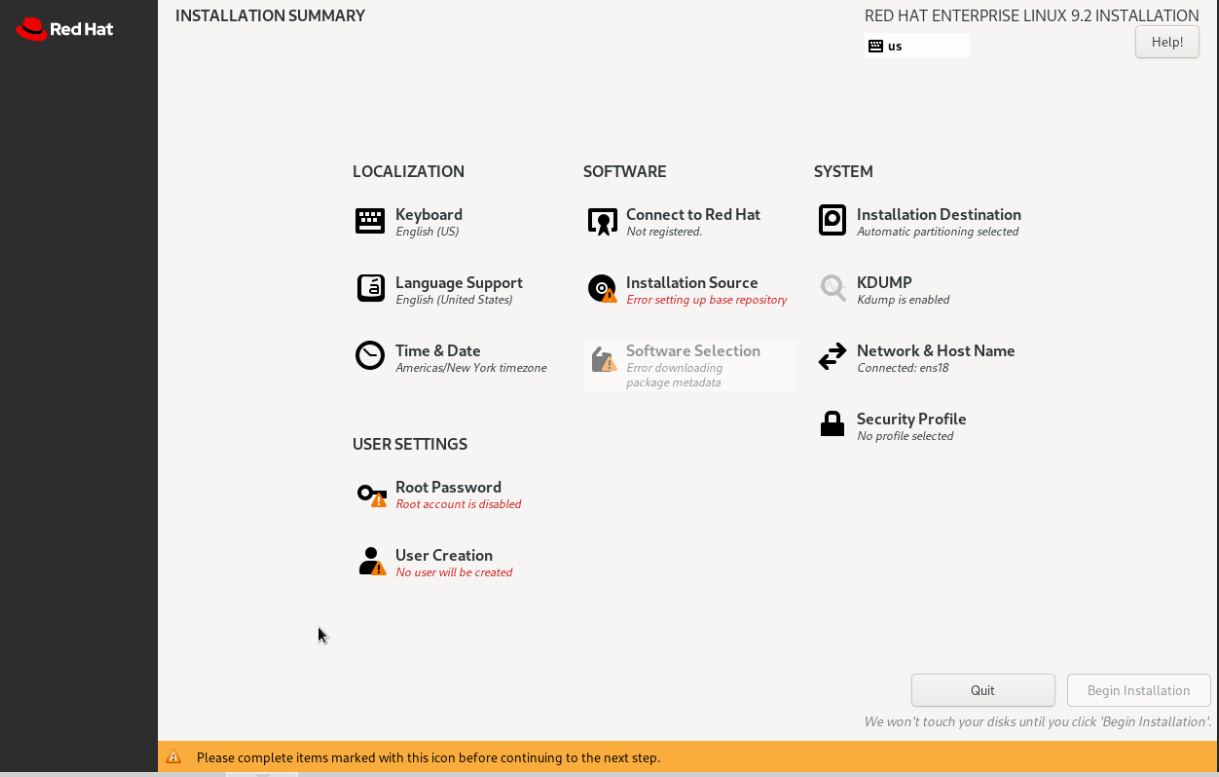
Task: Click 'Not registered.' status text
Action: pyautogui.click(x=664, y=232)
